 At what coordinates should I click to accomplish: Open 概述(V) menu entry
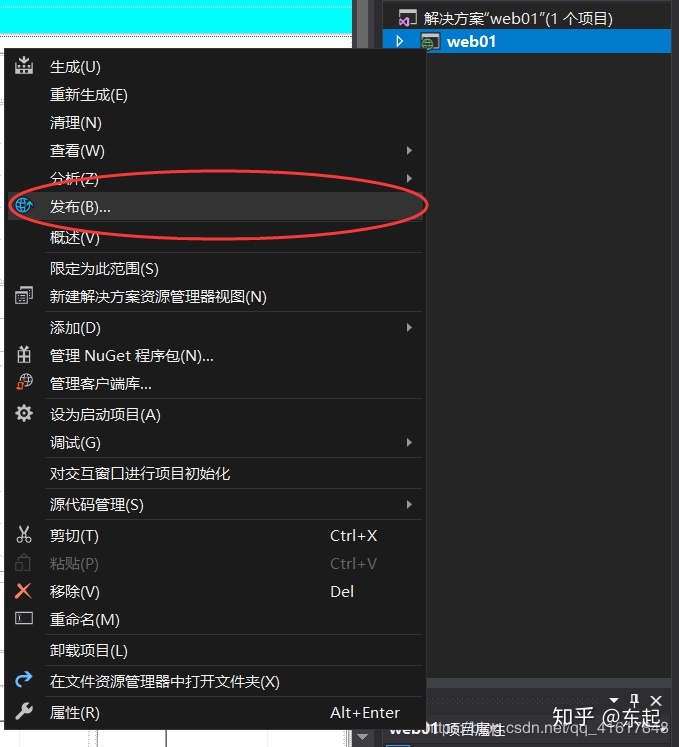click(214, 237)
